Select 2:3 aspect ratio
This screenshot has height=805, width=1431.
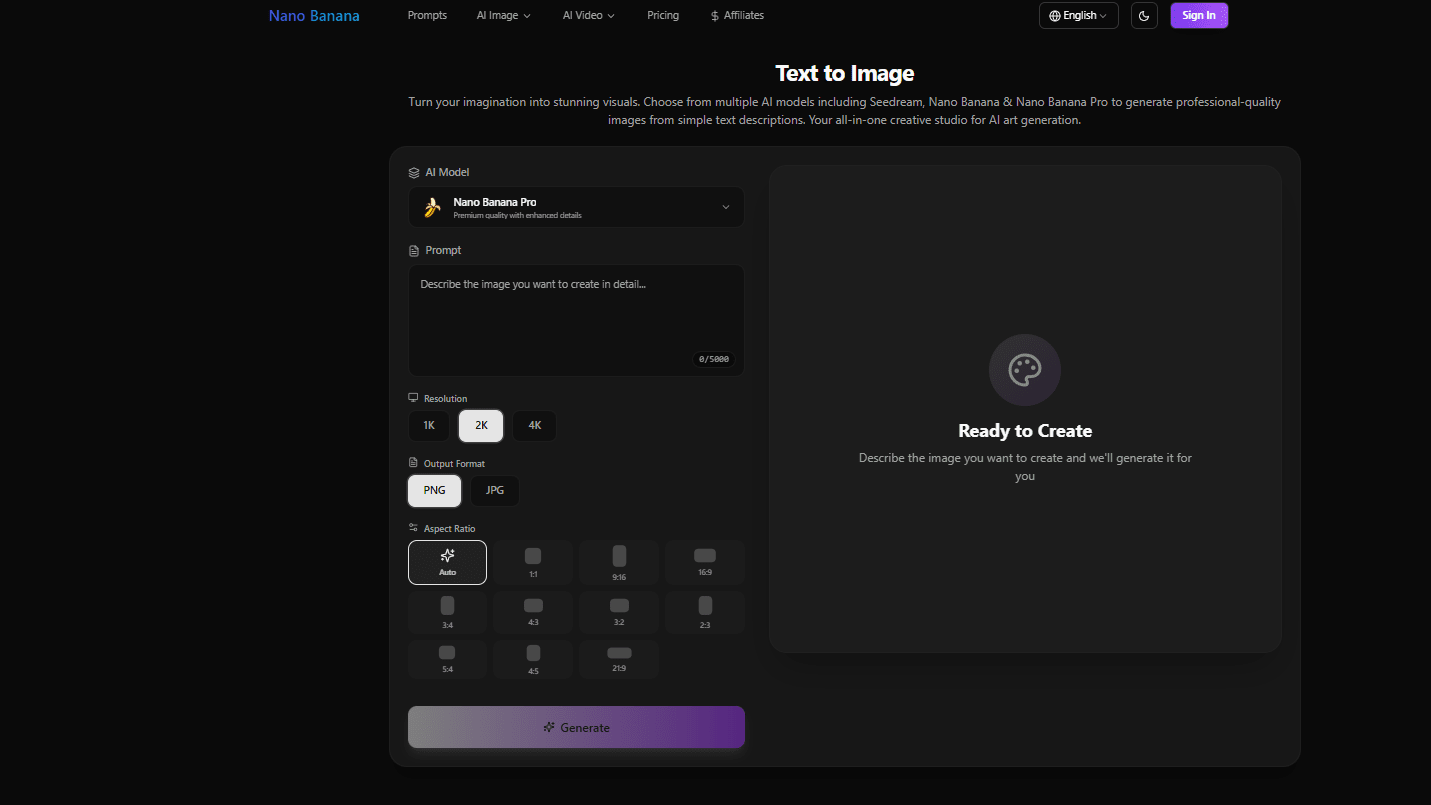tap(705, 612)
